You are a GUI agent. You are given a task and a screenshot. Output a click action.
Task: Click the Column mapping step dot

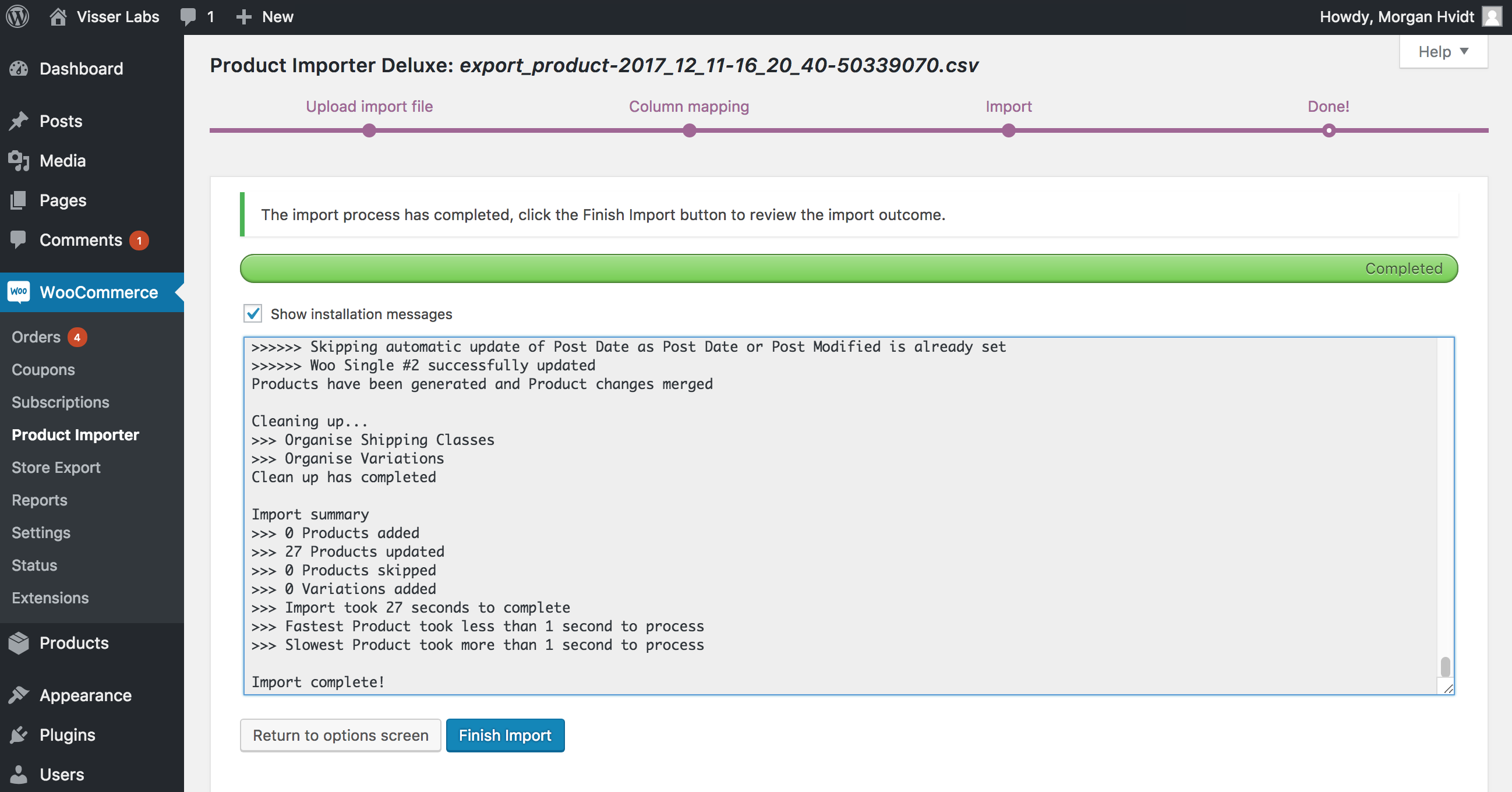(x=690, y=130)
